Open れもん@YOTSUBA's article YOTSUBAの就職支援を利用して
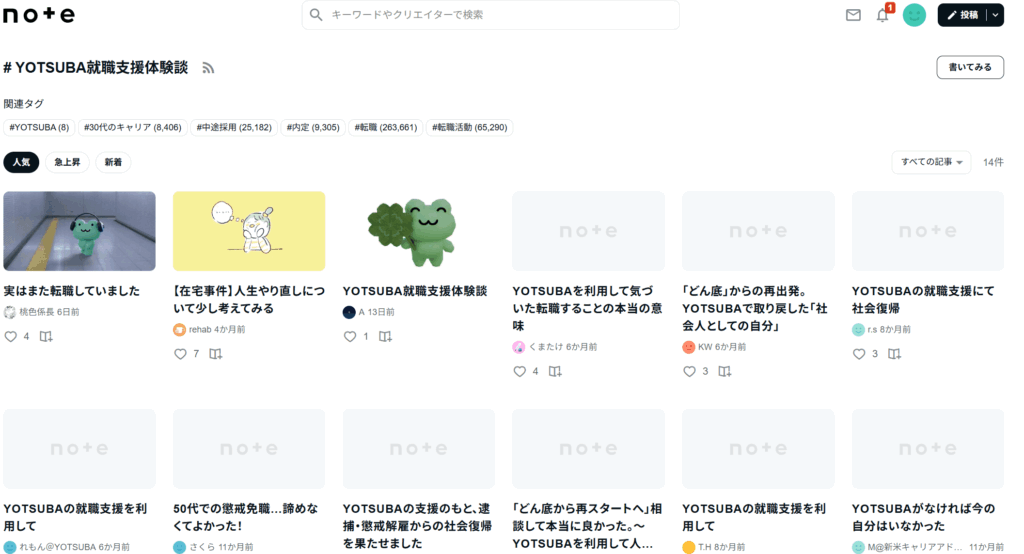The height and width of the screenshot is (554, 1024). pos(75,517)
